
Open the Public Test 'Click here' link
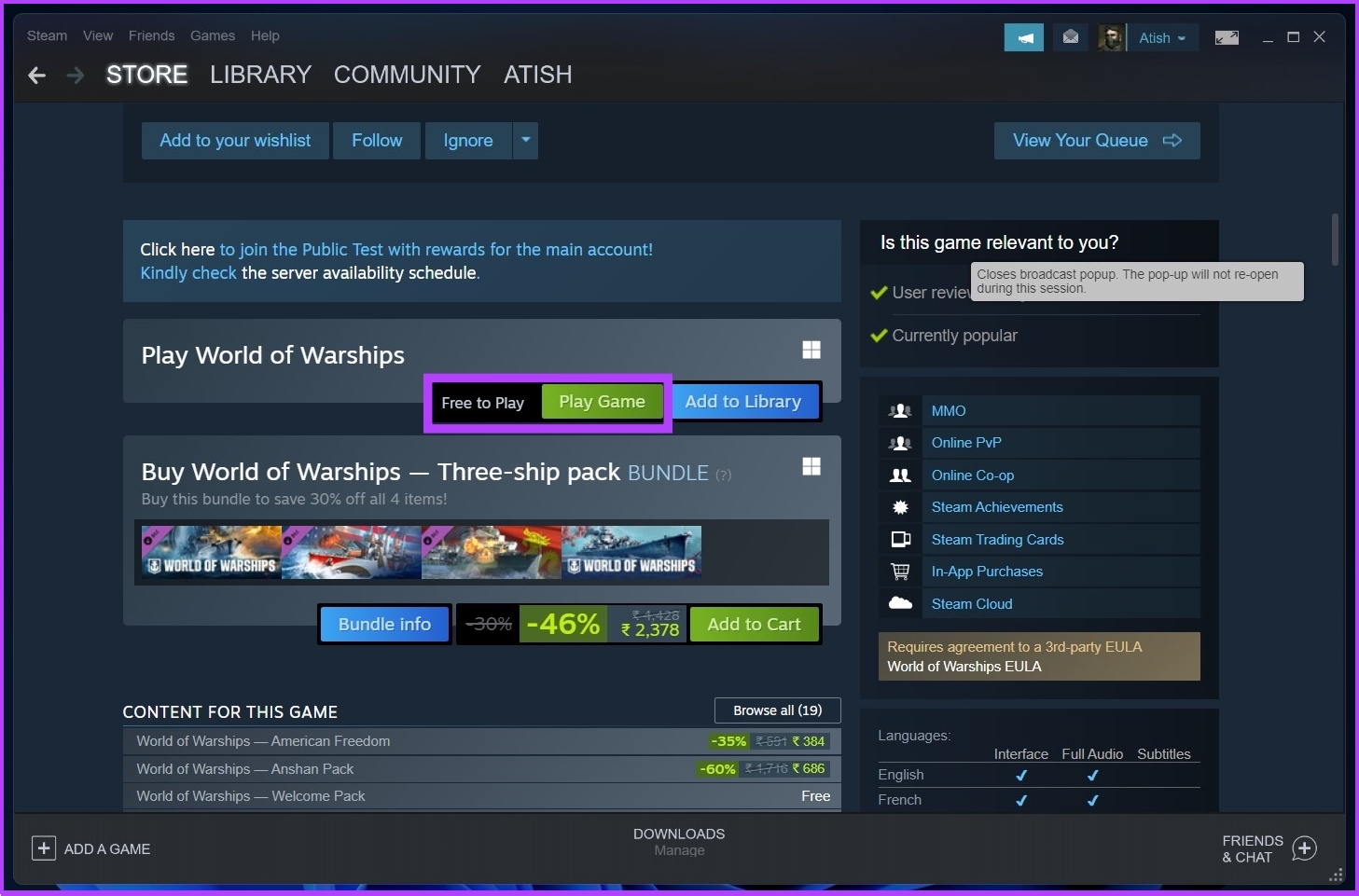pyautogui.click(x=177, y=249)
